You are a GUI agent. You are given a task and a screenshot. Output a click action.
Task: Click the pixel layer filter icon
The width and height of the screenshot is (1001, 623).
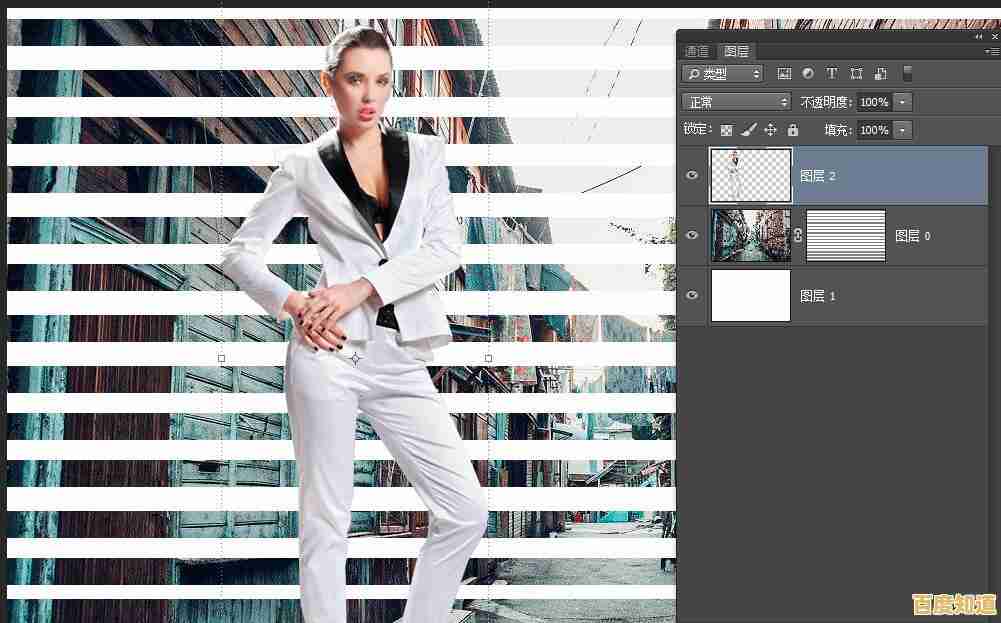(784, 74)
